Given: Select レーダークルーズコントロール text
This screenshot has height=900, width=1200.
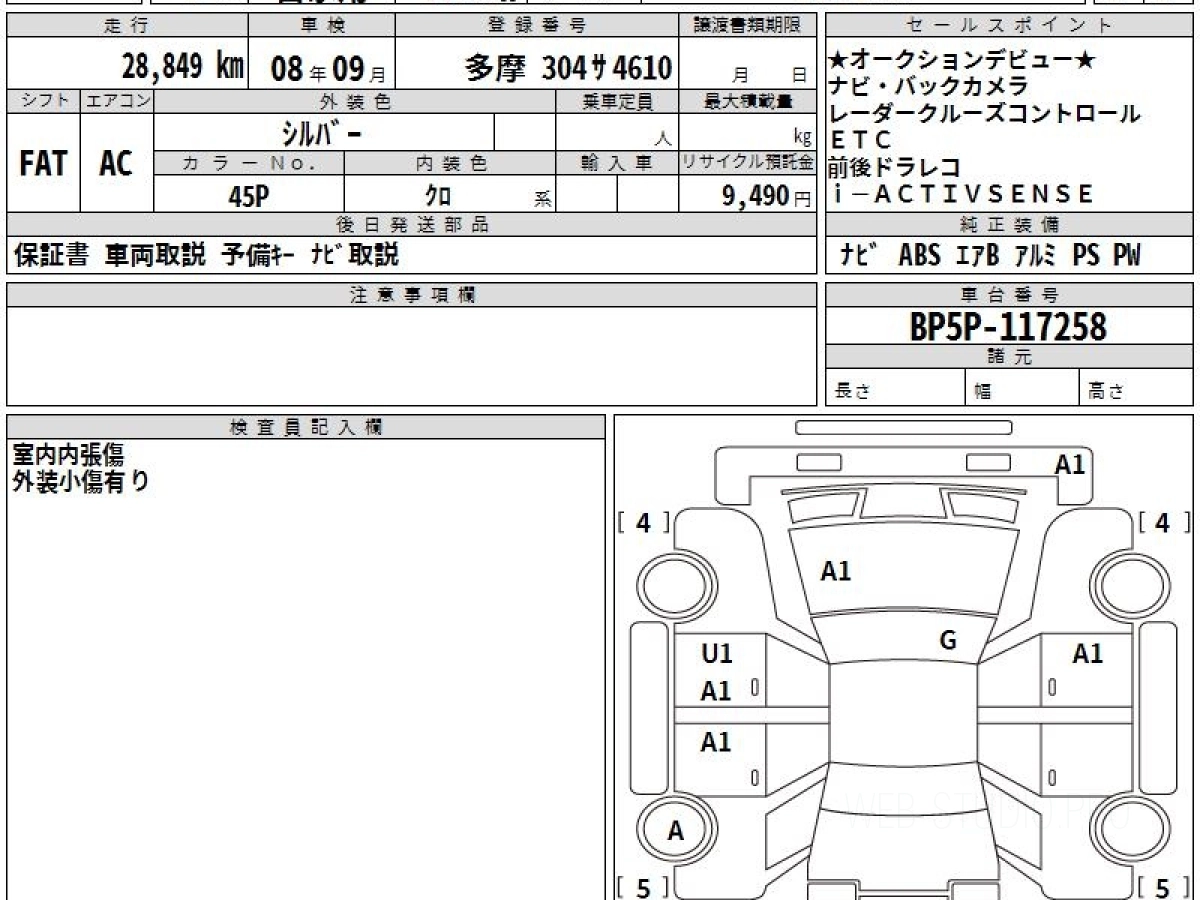Looking at the screenshot, I should click(985, 114).
